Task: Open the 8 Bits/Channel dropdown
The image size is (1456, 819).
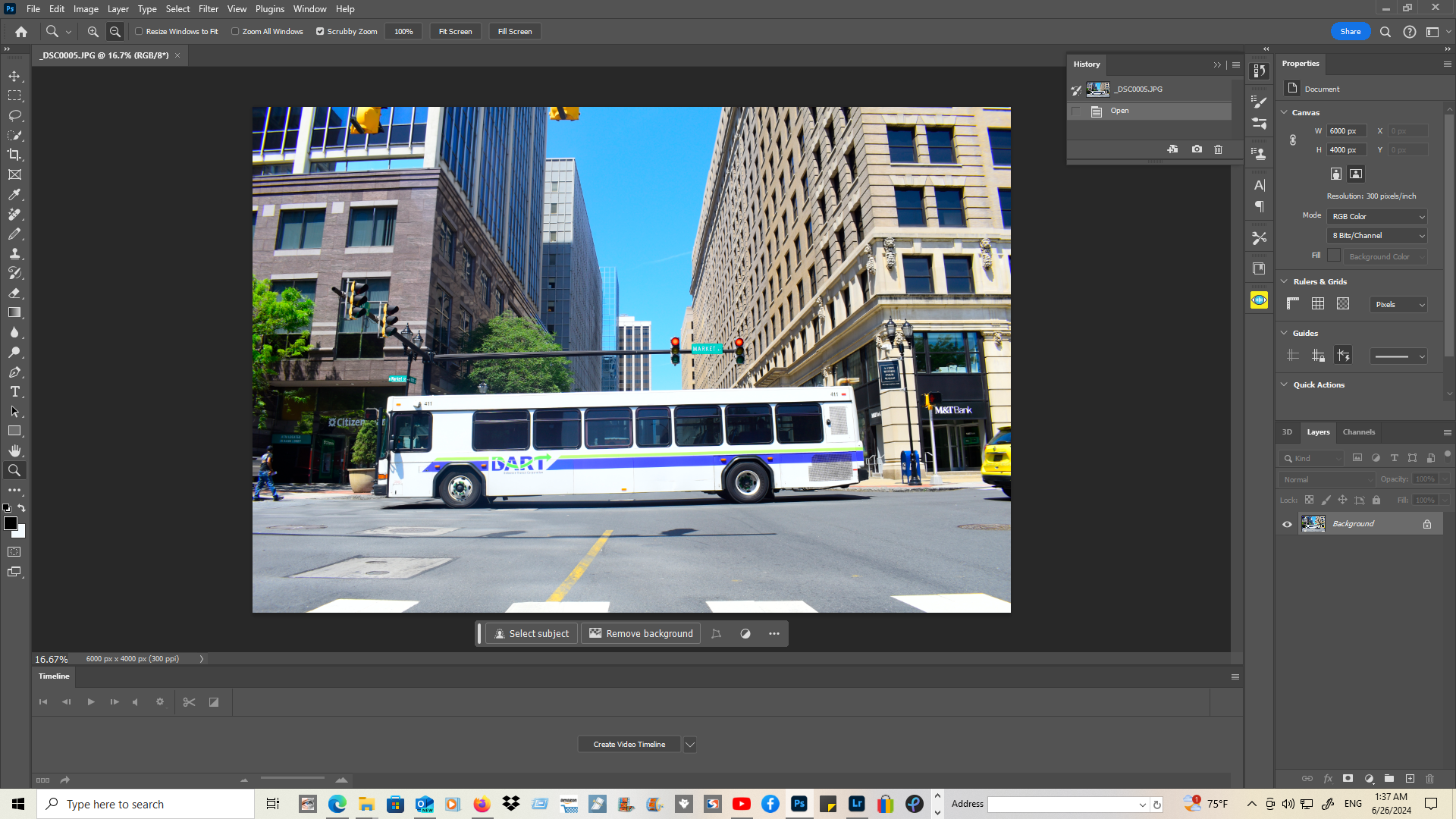Action: (x=1377, y=236)
